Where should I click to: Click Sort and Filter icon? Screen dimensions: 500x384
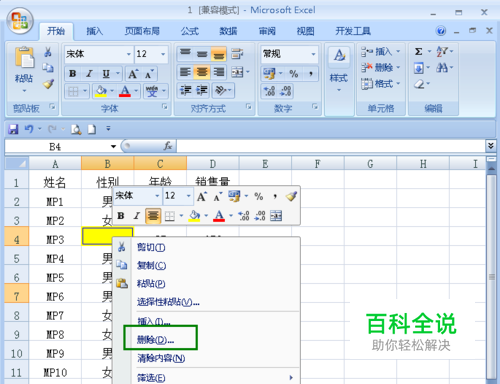pos(442,52)
